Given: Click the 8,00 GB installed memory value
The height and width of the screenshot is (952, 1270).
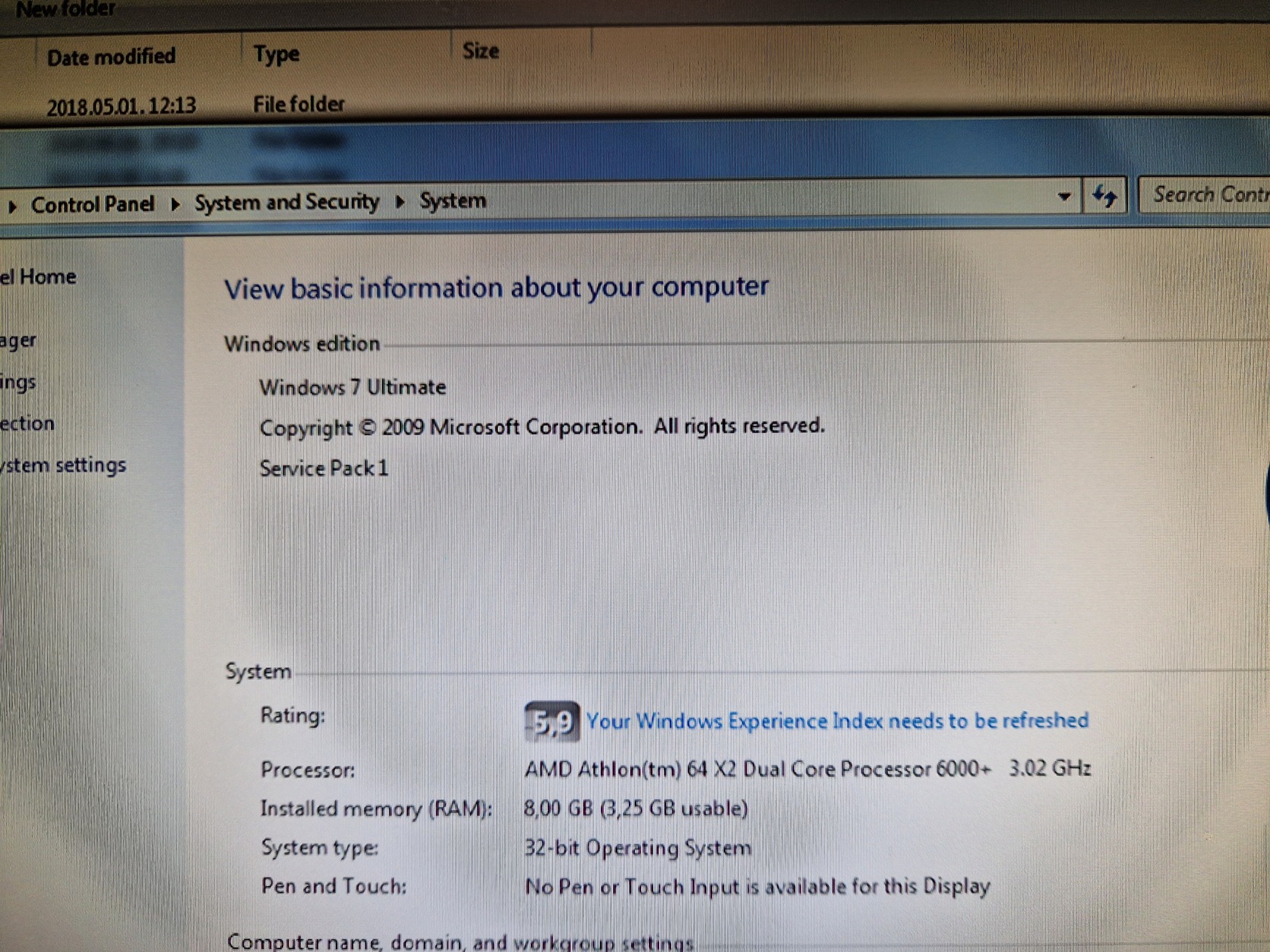Looking at the screenshot, I should pos(636,809).
